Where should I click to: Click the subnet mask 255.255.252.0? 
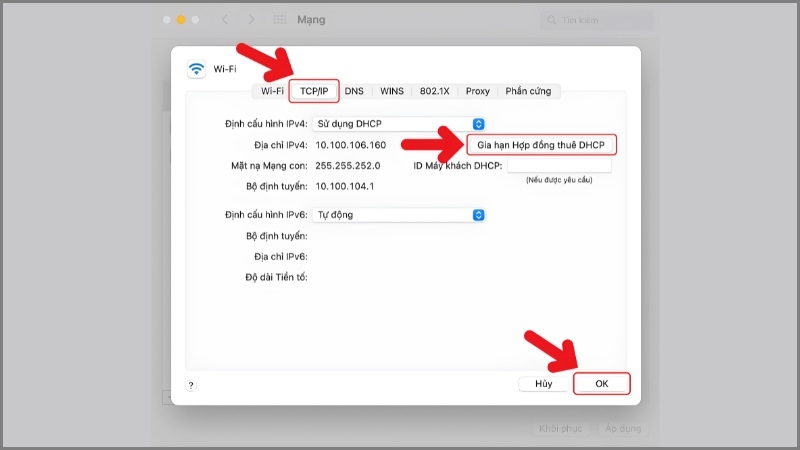347,165
